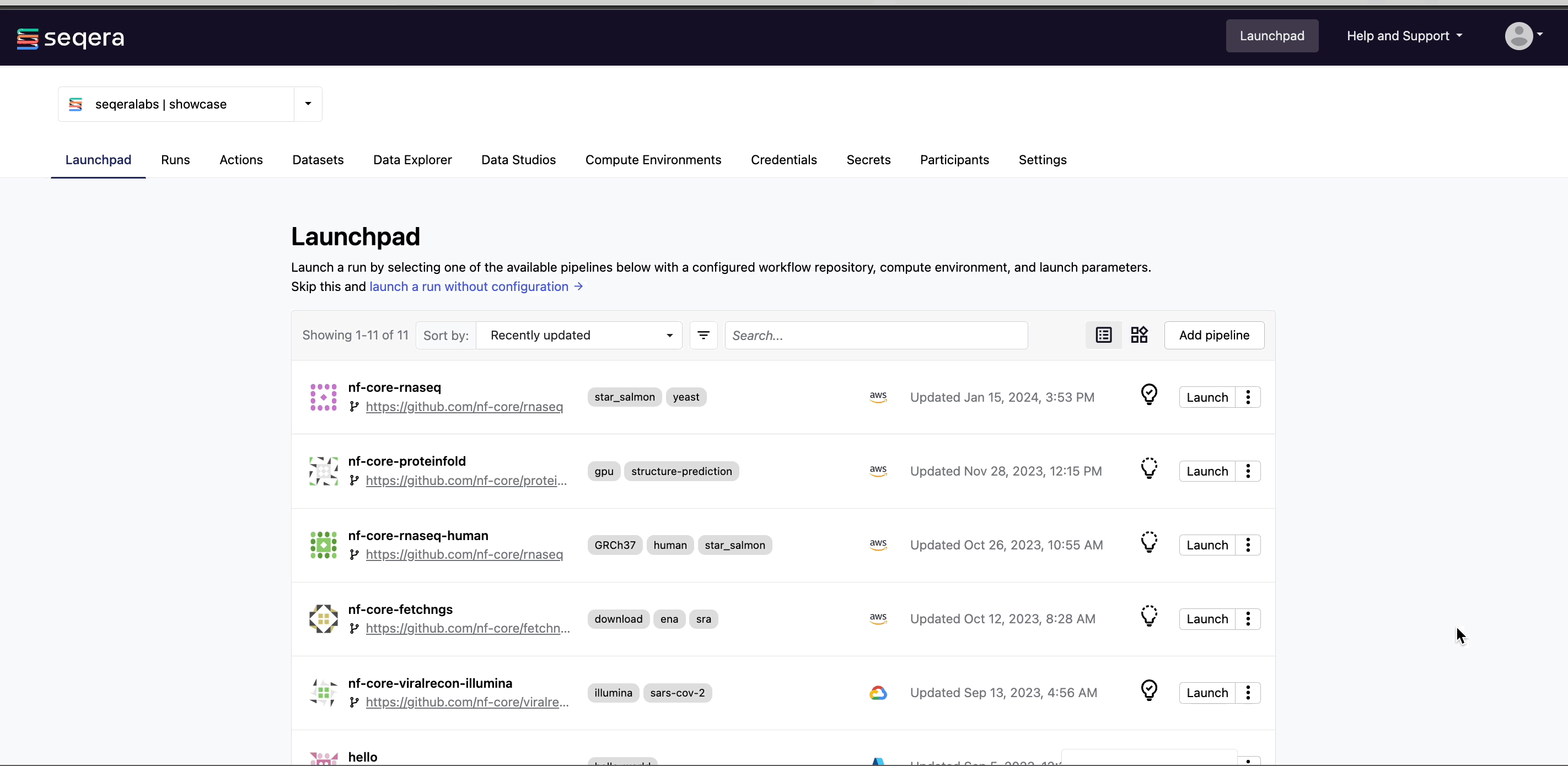The width and height of the screenshot is (1568, 766).
Task: Open three-dot menu for nf-core-rnaseq
Action: [1248, 397]
